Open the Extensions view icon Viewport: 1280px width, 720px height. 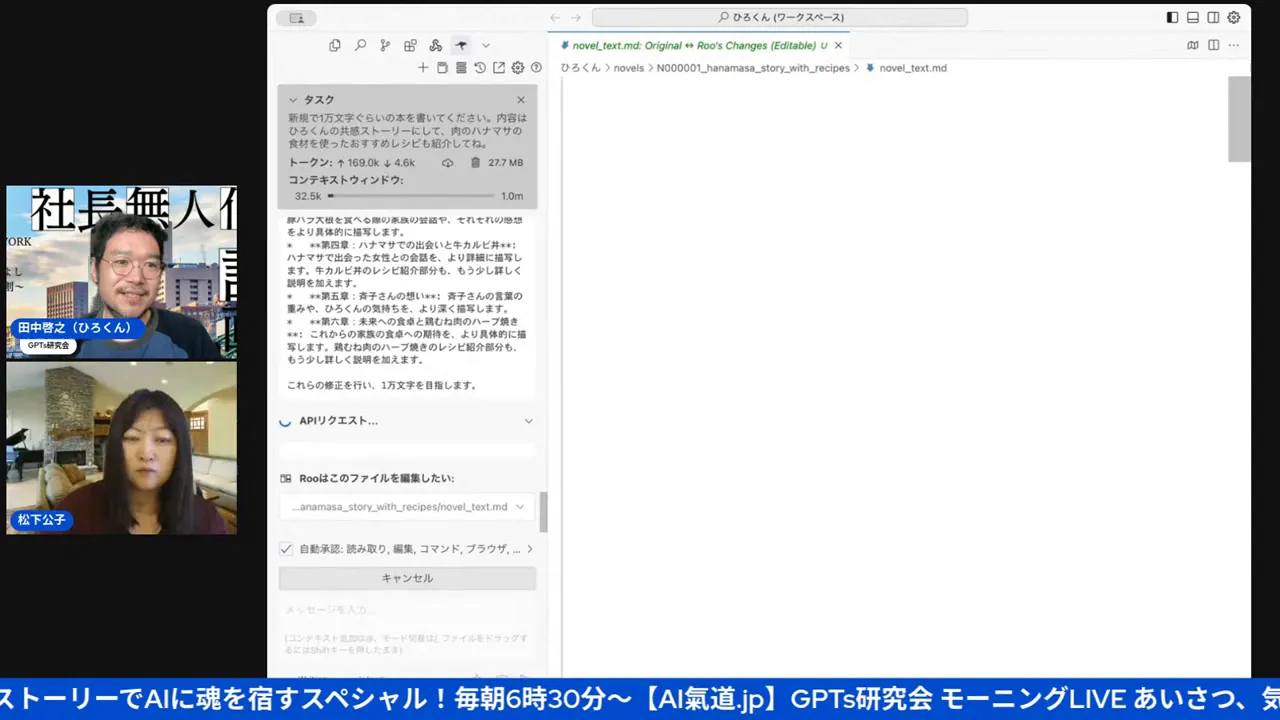411,45
